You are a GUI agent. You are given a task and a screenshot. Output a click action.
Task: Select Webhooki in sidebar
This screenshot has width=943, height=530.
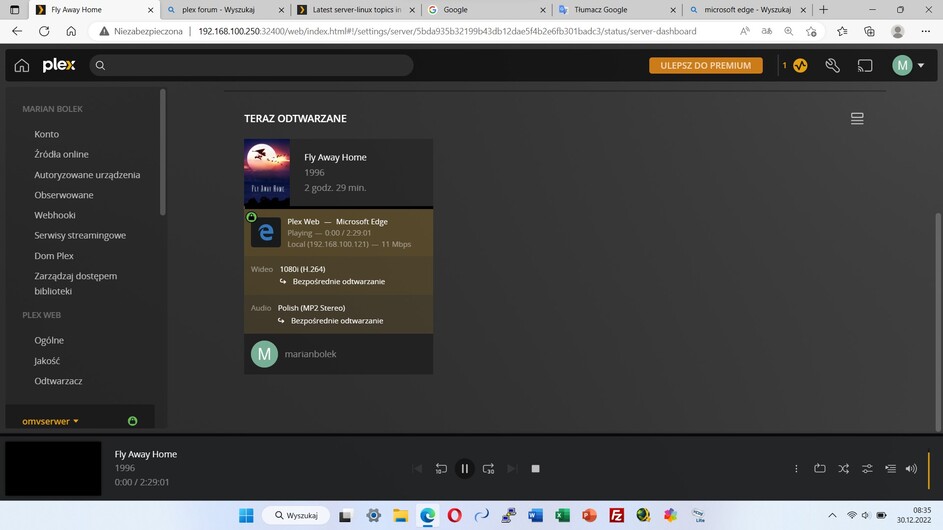click(x=55, y=215)
